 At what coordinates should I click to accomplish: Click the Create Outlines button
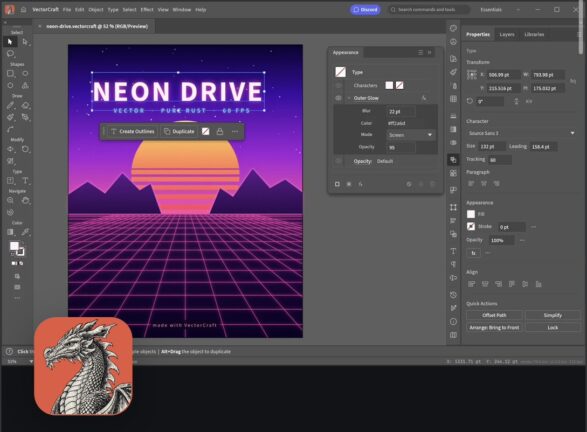pos(133,131)
